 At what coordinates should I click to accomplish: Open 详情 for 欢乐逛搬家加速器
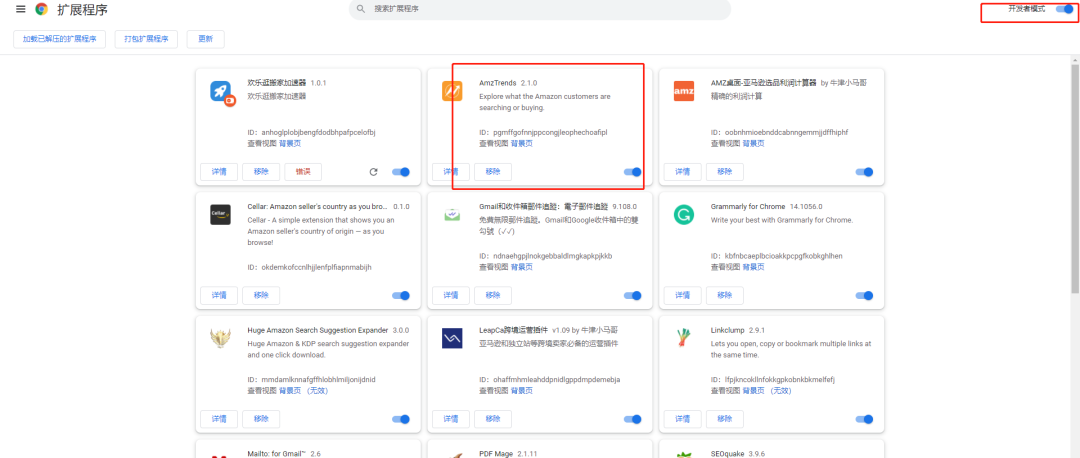tap(219, 172)
